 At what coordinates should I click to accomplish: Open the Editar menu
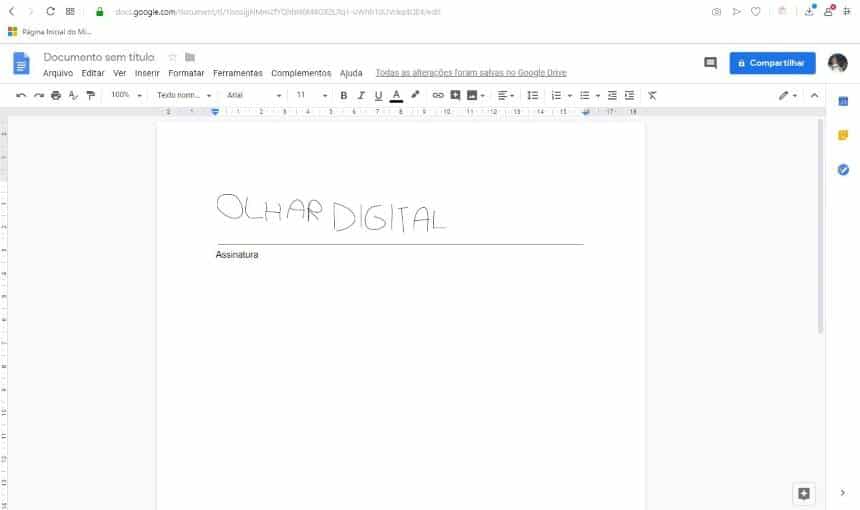pos(93,73)
